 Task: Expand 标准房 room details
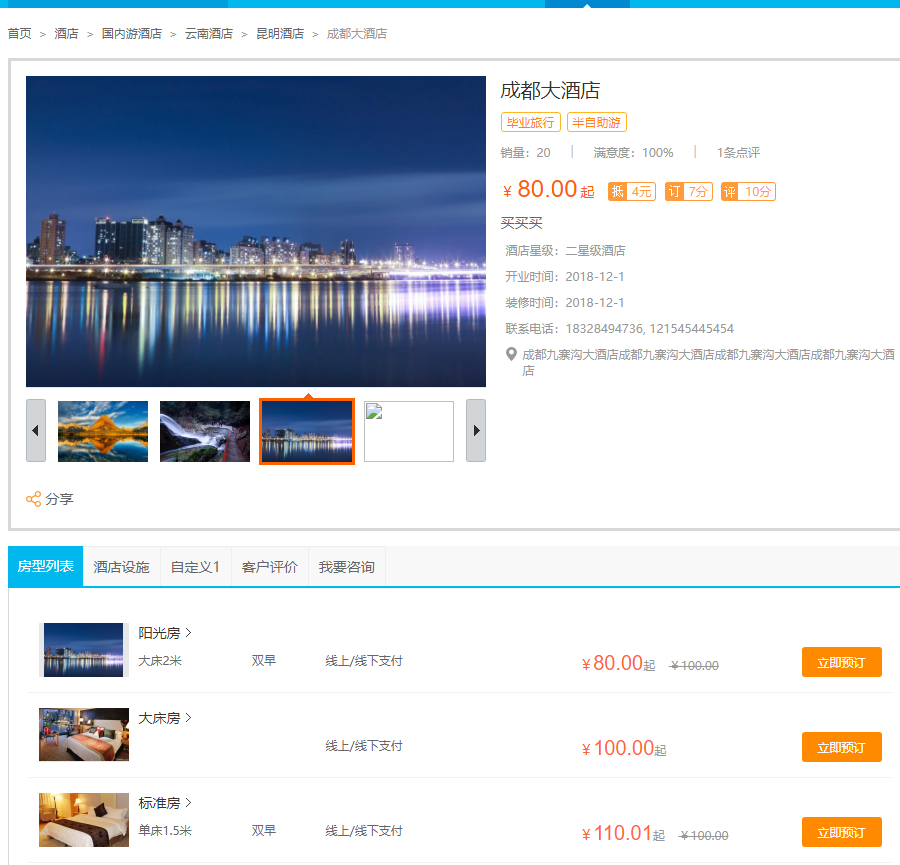pyautogui.click(x=165, y=803)
